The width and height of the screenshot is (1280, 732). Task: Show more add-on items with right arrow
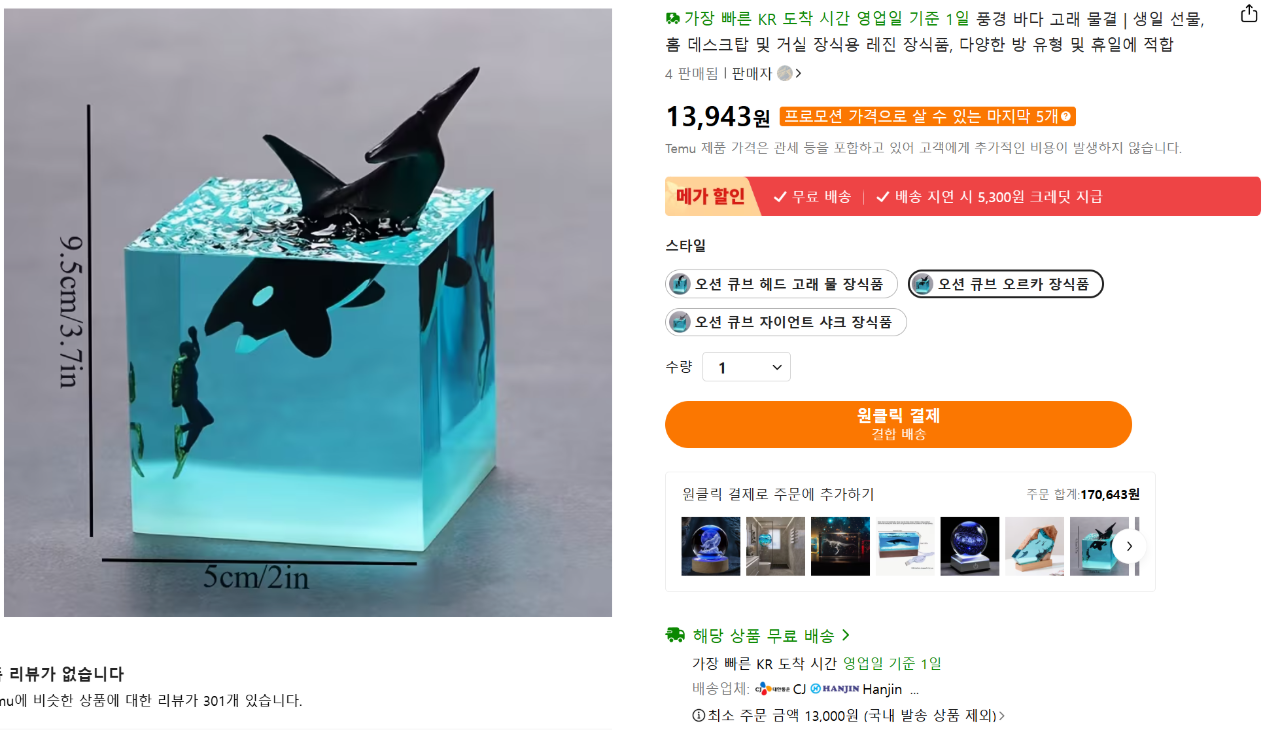point(1129,546)
